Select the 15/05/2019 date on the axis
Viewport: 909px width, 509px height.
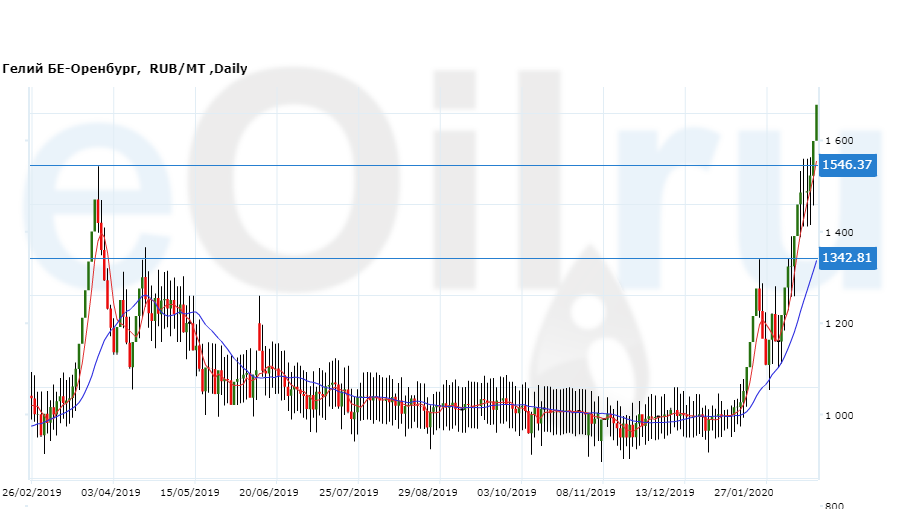pyautogui.click(x=190, y=492)
